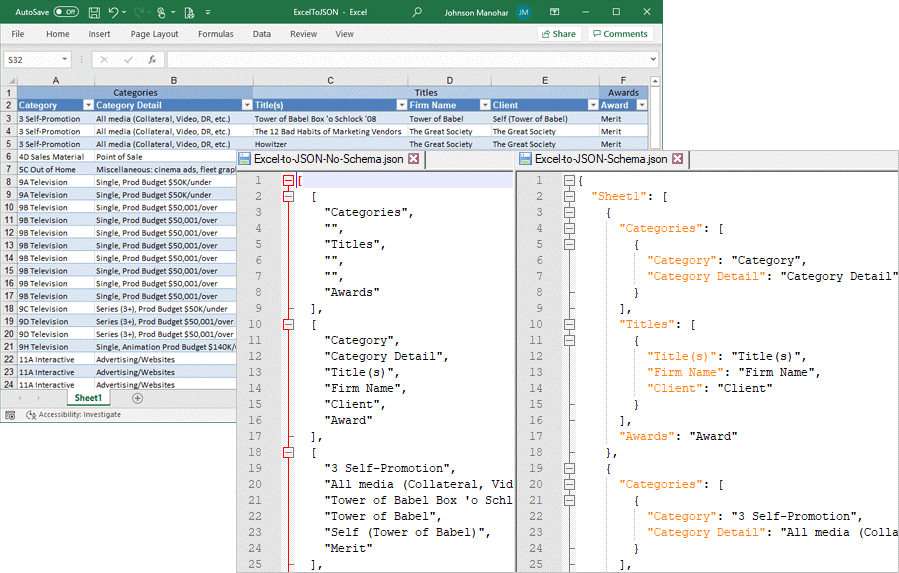Click the Save icon in title bar
The height and width of the screenshot is (573, 899).
pos(93,12)
